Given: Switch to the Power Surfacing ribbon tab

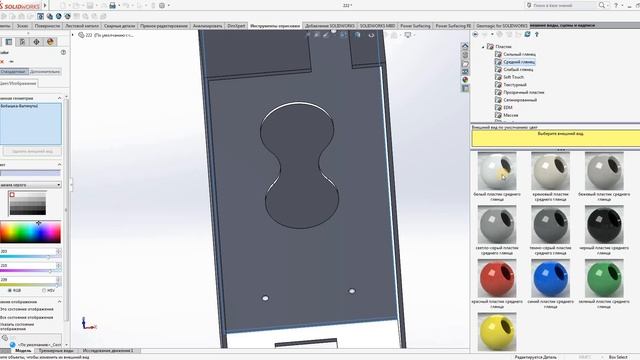Looking at the screenshot, I should coord(415,26).
